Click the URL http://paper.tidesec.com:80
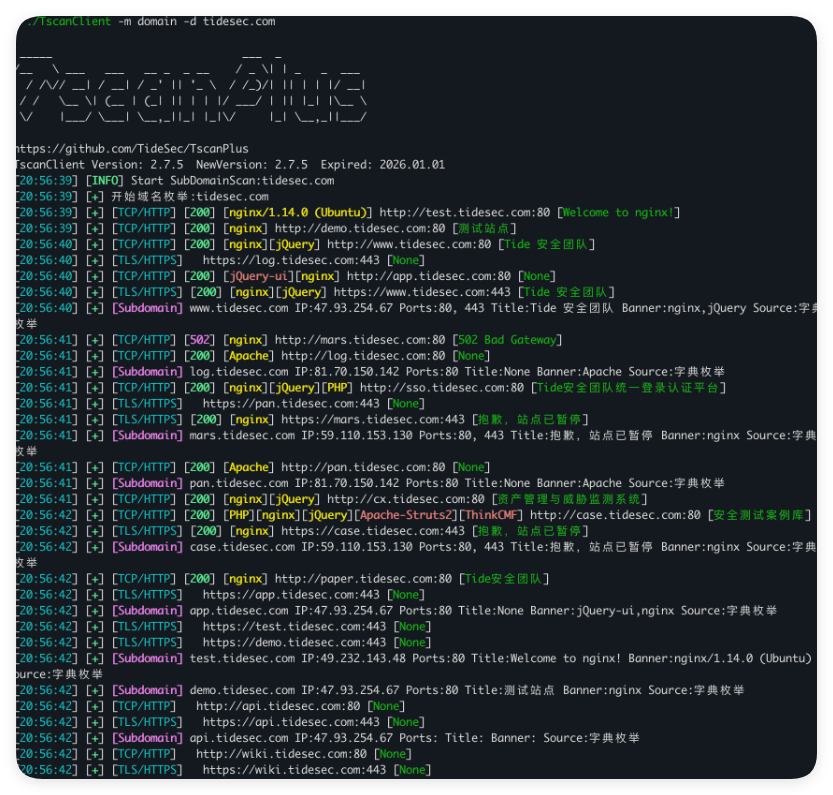Screen dimensions: 833x795 [363, 579]
